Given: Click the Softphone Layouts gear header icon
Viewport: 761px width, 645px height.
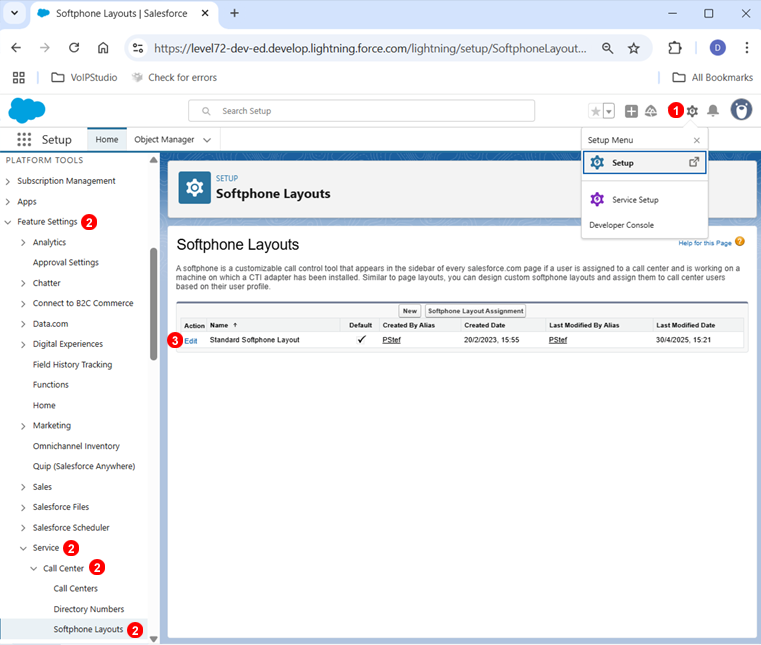Looking at the screenshot, I should [195, 187].
